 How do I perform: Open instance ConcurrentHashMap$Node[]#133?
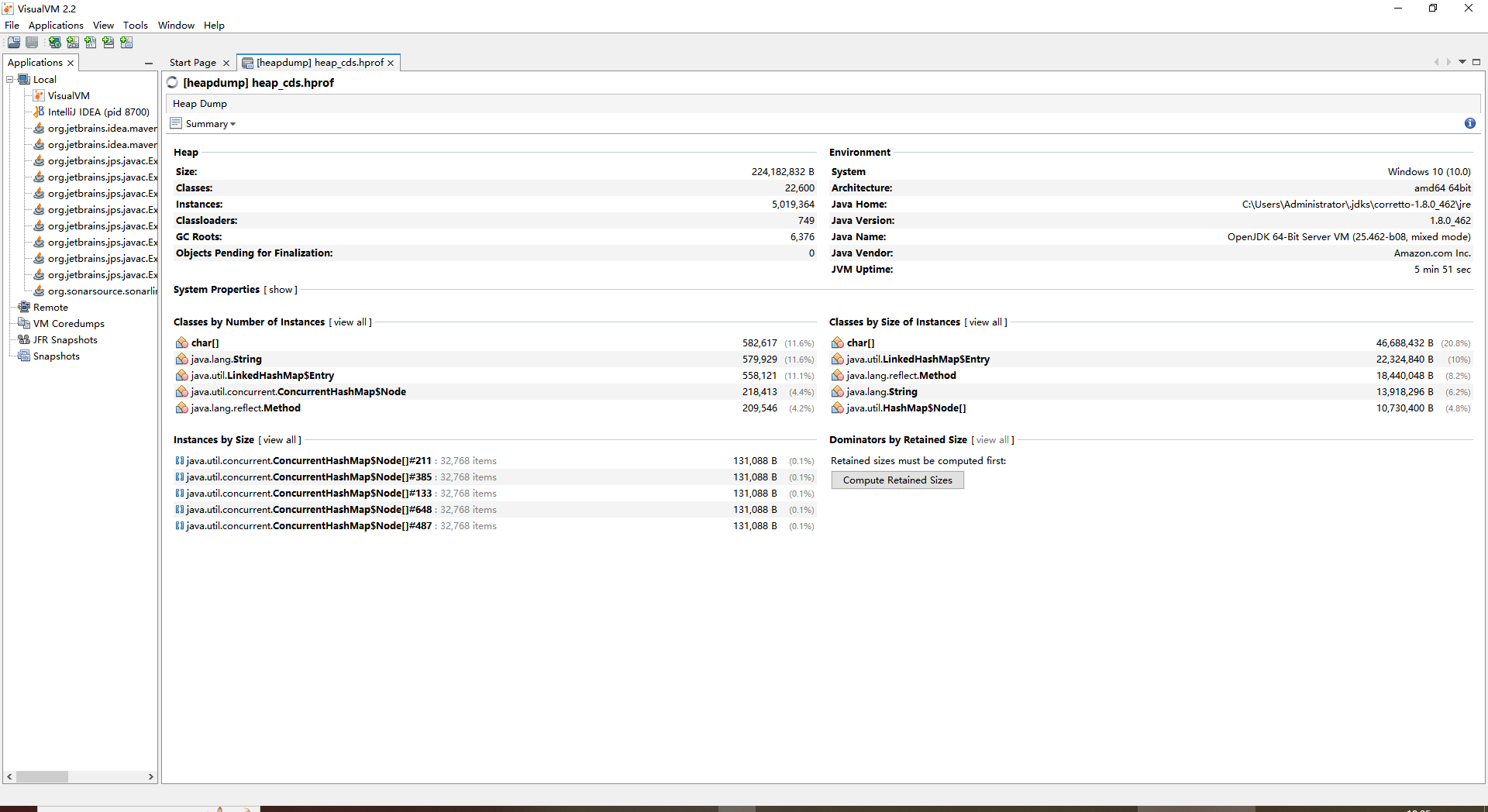(308, 494)
